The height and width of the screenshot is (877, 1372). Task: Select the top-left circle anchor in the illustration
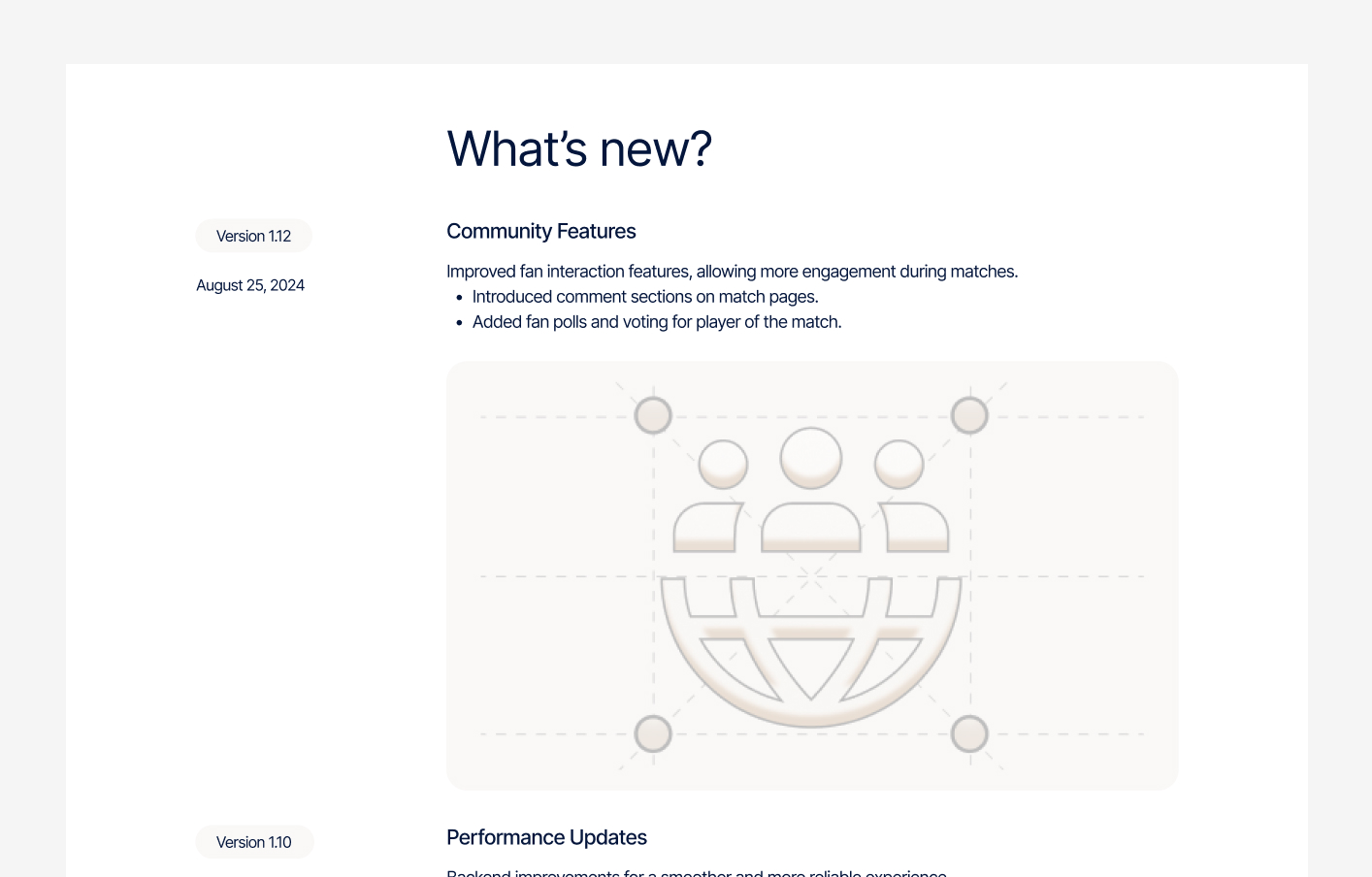click(653, 414)
